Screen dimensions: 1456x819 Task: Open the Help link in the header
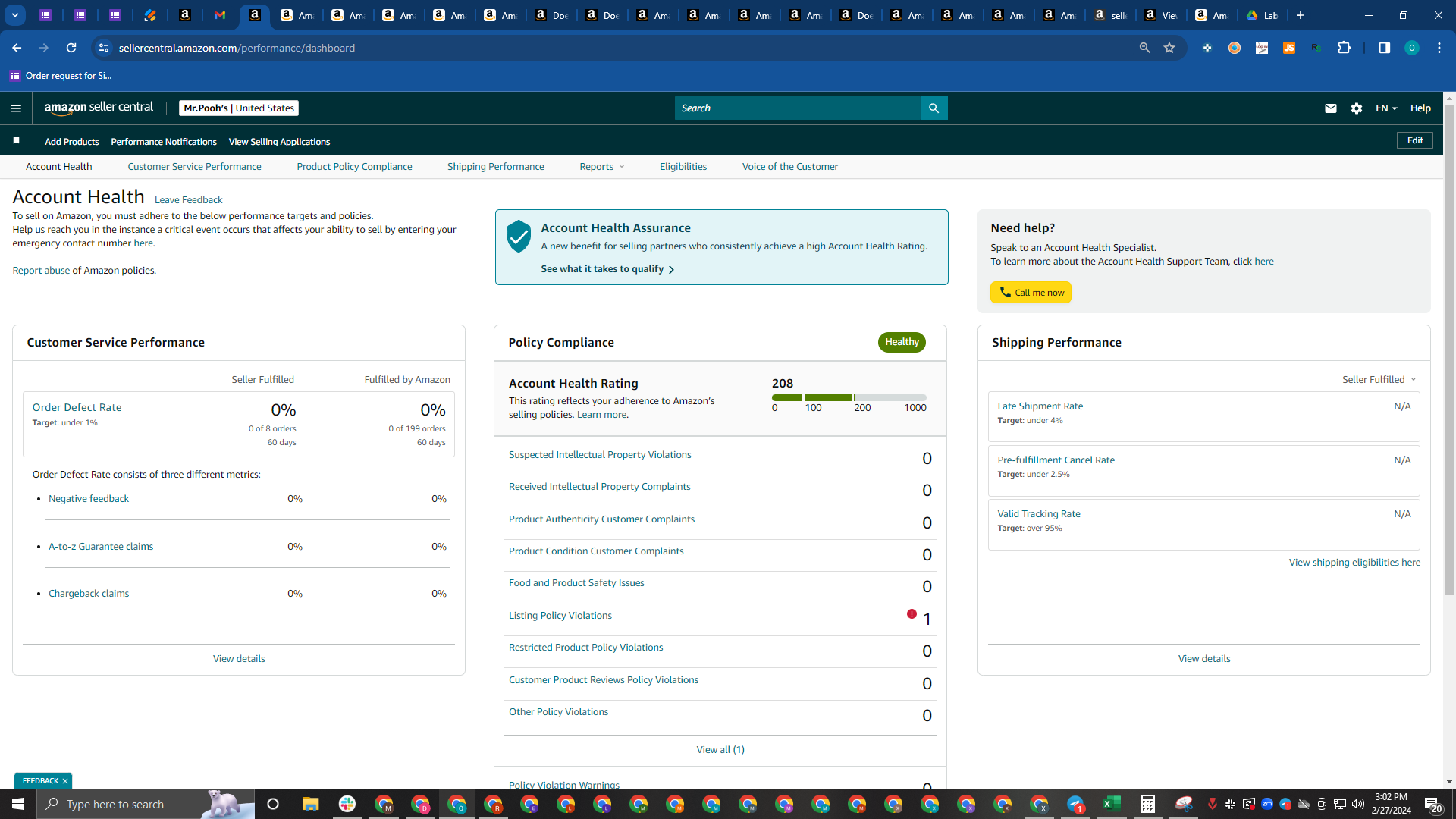1420,108
